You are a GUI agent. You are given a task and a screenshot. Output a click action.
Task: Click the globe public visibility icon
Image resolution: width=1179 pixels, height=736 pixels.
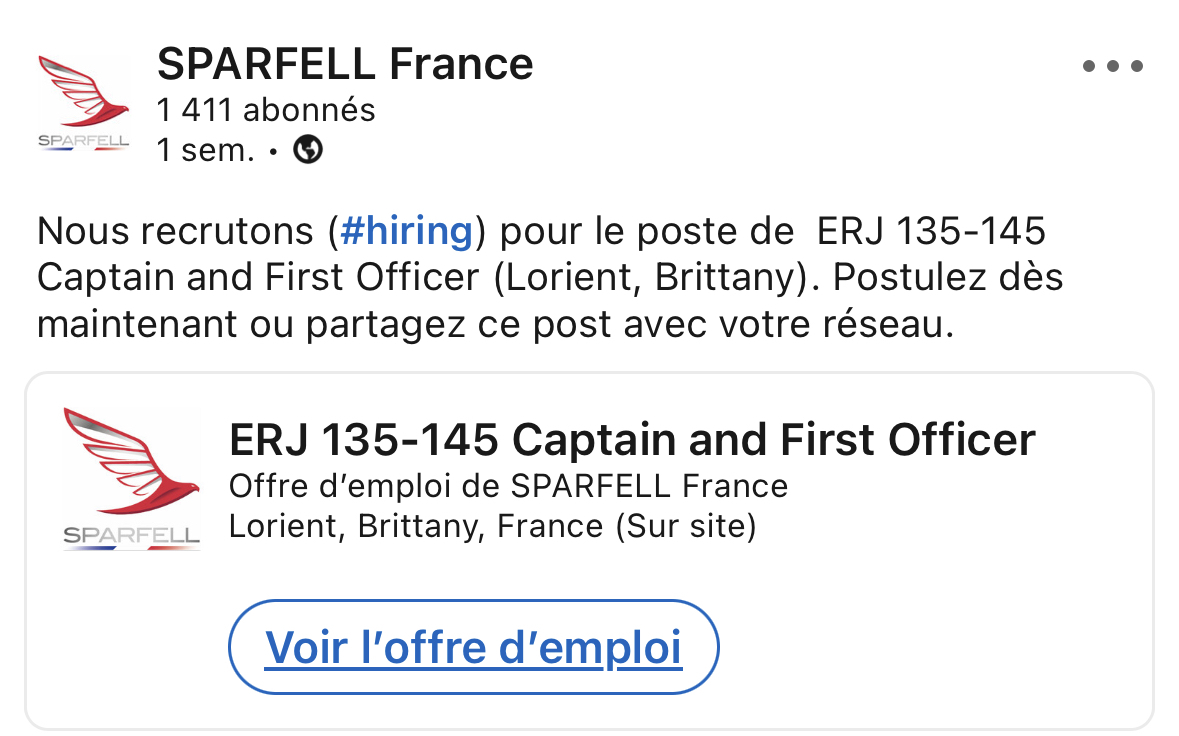coord(308,150)
